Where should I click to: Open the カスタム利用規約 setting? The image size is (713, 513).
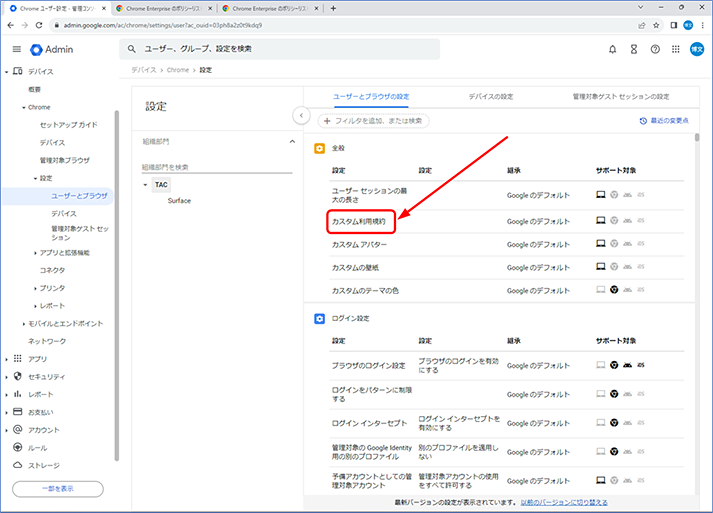(359, 221)
